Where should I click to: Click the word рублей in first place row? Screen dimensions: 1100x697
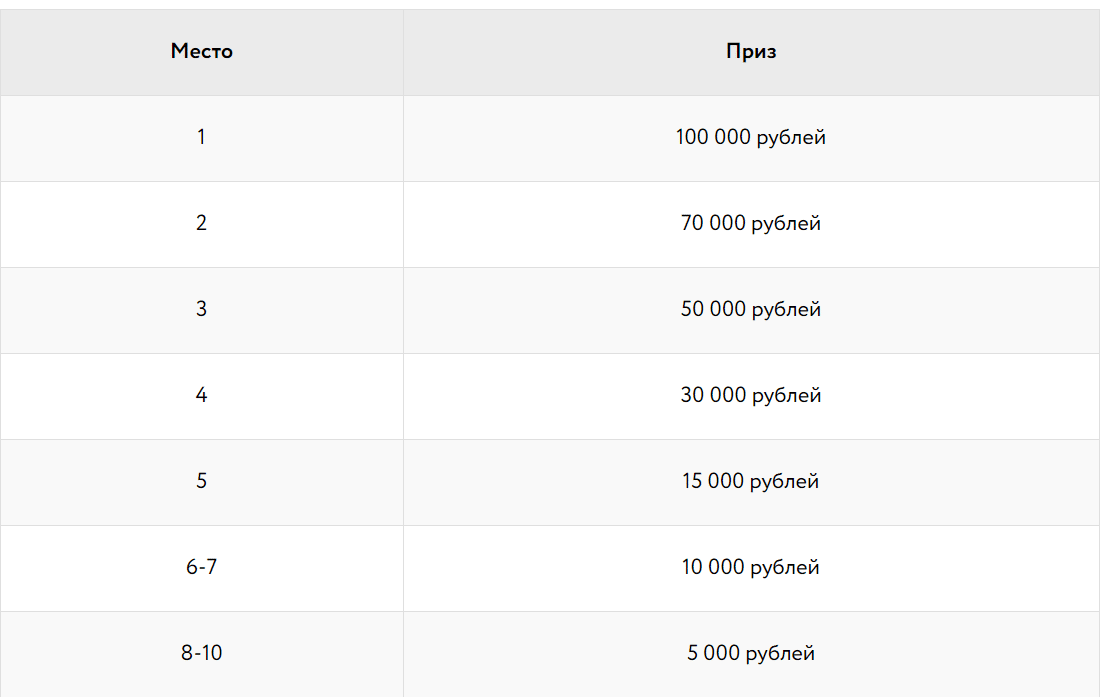coord(791,137)
